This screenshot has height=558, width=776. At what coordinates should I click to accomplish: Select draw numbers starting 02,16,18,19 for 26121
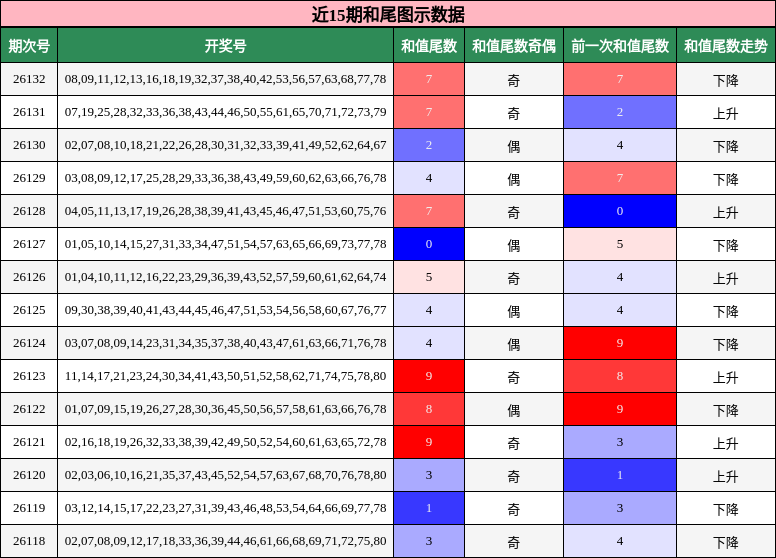tap(226, 442)
